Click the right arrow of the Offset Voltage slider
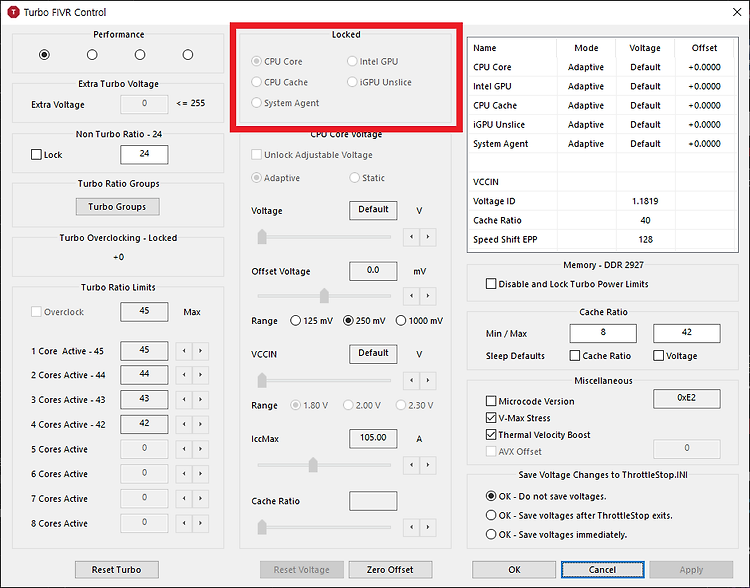Viewport: 750px width, 588px height. coord(428,296)
